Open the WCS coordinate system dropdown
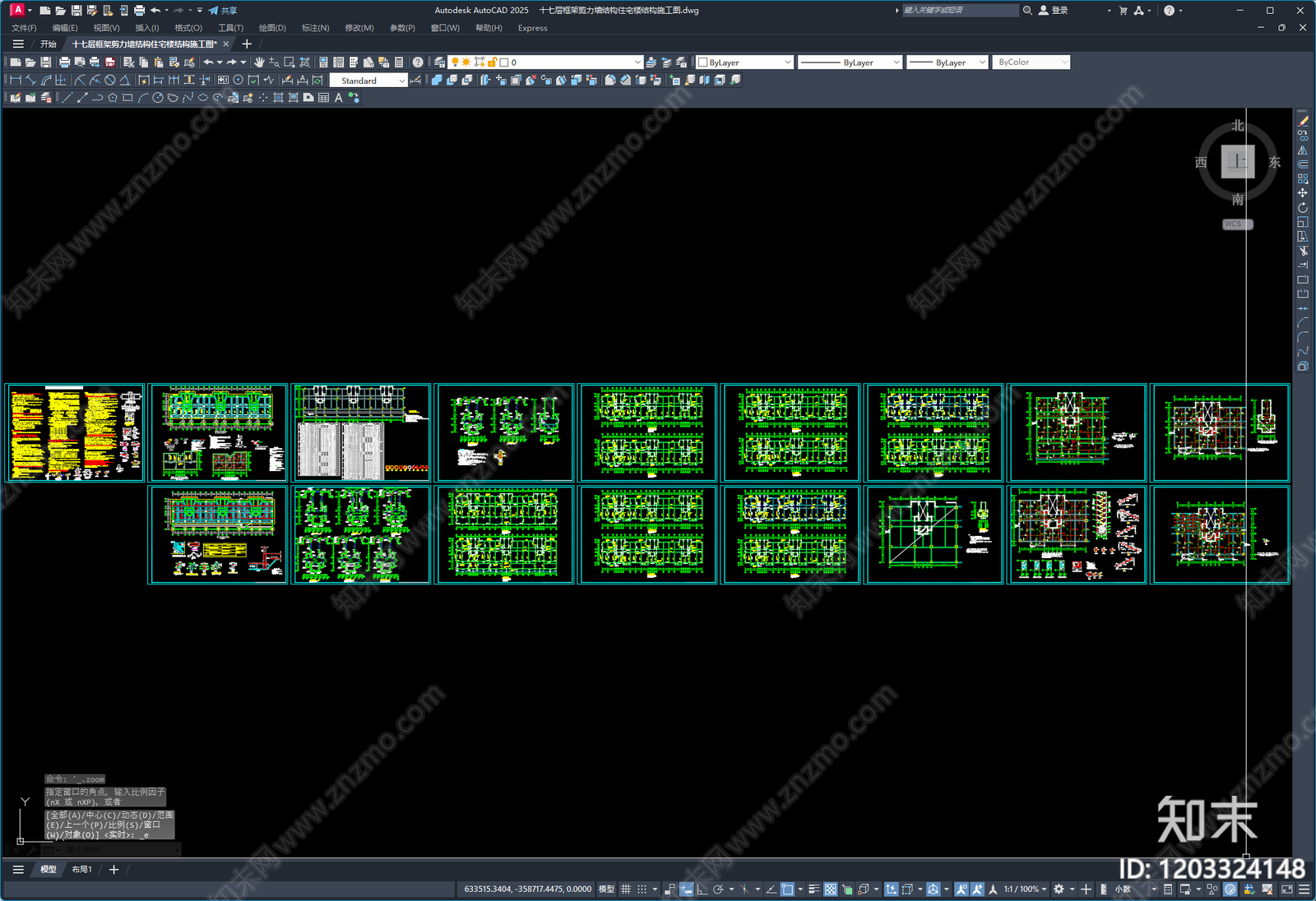Screen dimensions: 1316x901 pos(1237,224)
